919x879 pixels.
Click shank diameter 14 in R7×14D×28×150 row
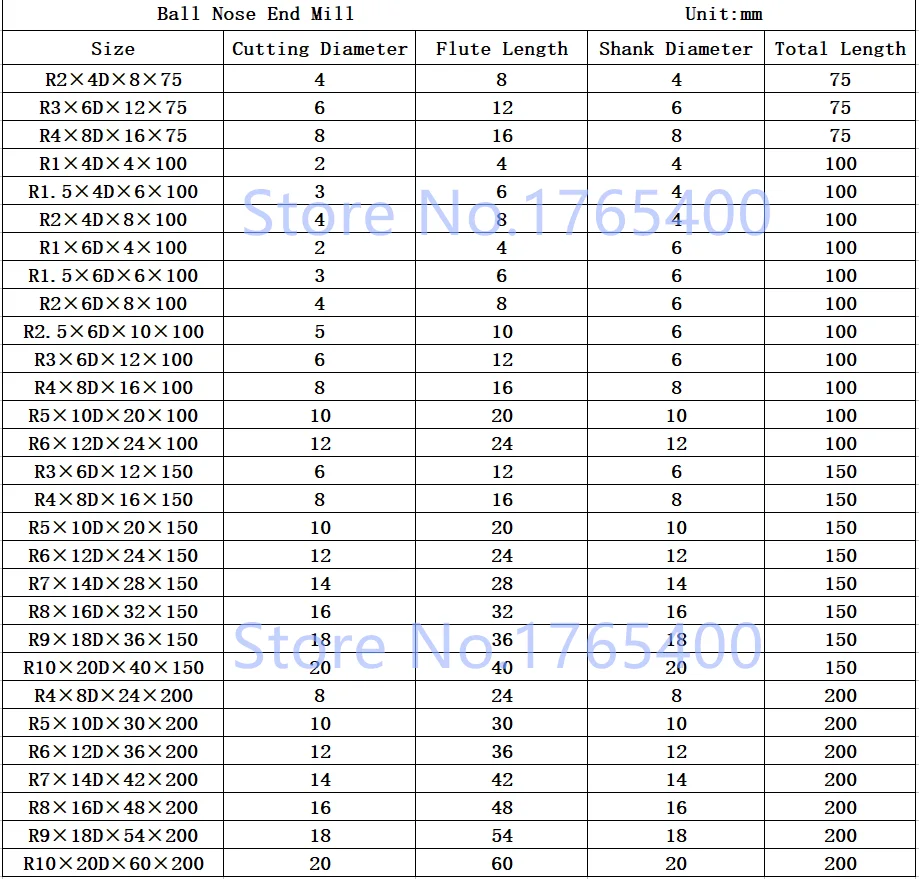pos(676,584)
